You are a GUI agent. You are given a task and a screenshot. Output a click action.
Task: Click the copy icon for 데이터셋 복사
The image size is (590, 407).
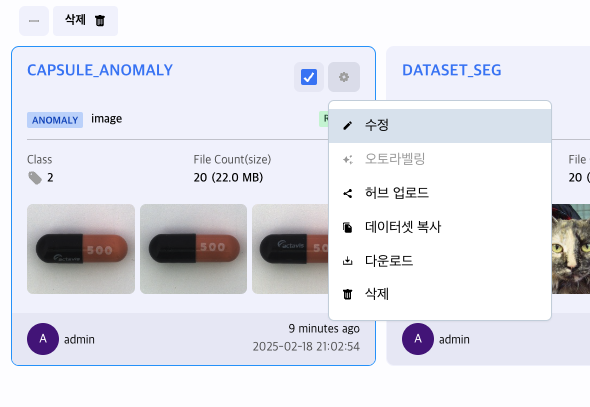pyautogui.click(x=348, y=228)
